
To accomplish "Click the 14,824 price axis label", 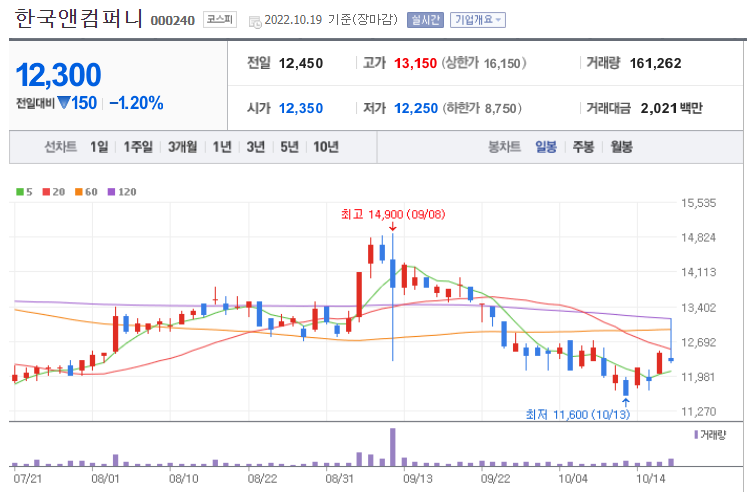I will (x=698, y=238).
